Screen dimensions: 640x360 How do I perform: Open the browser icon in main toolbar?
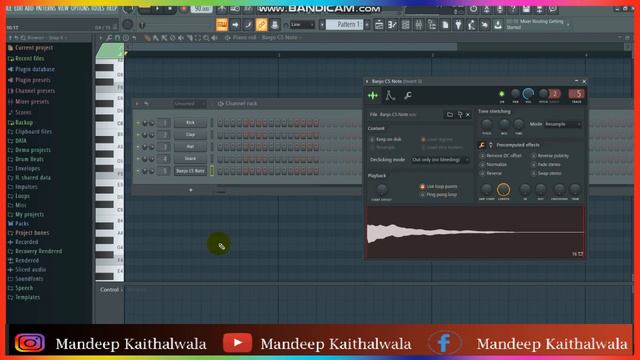(x=432, y=25)
